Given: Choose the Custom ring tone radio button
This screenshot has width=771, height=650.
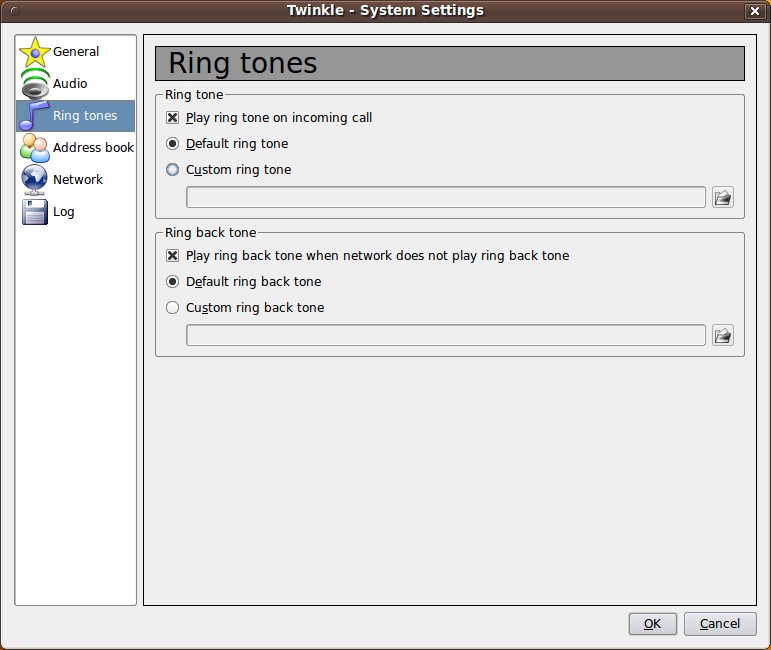Looking at the screenshot, I should (x=173, y=170).
